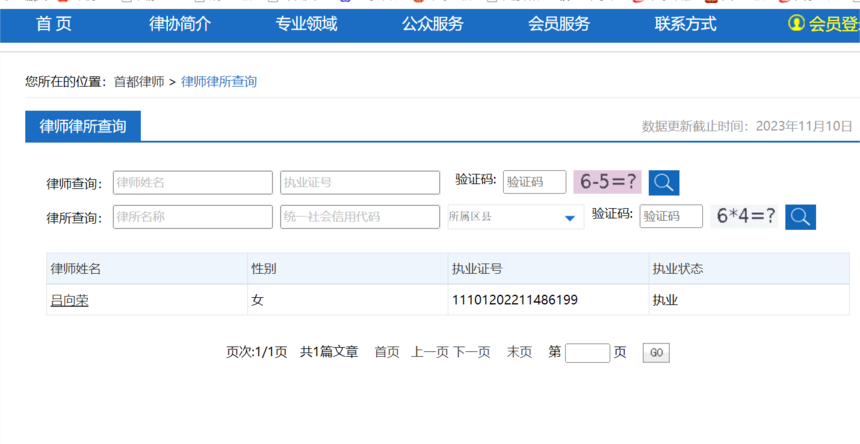The height and width of the screenshot is (444, 860).
Task: Click the 会员登录 text link
Action: [x=834, y=24]
